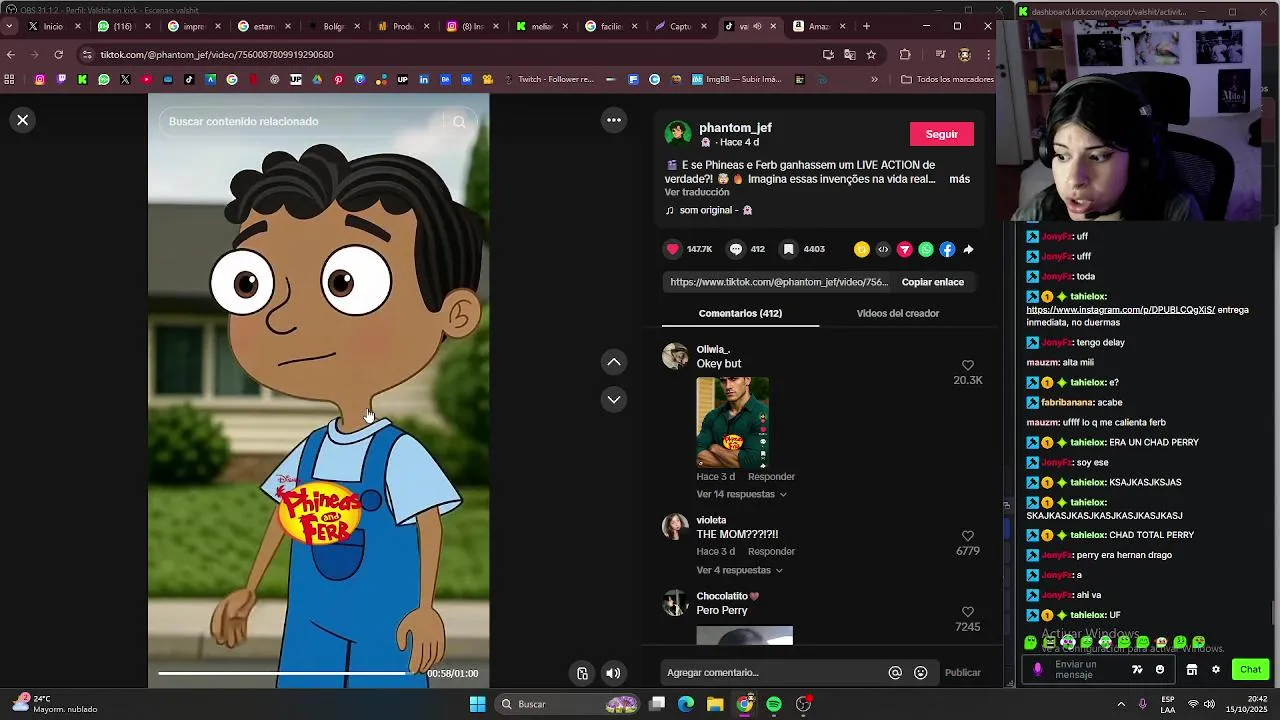
Task: Click the Publicar button
Action: coord(963,673)
